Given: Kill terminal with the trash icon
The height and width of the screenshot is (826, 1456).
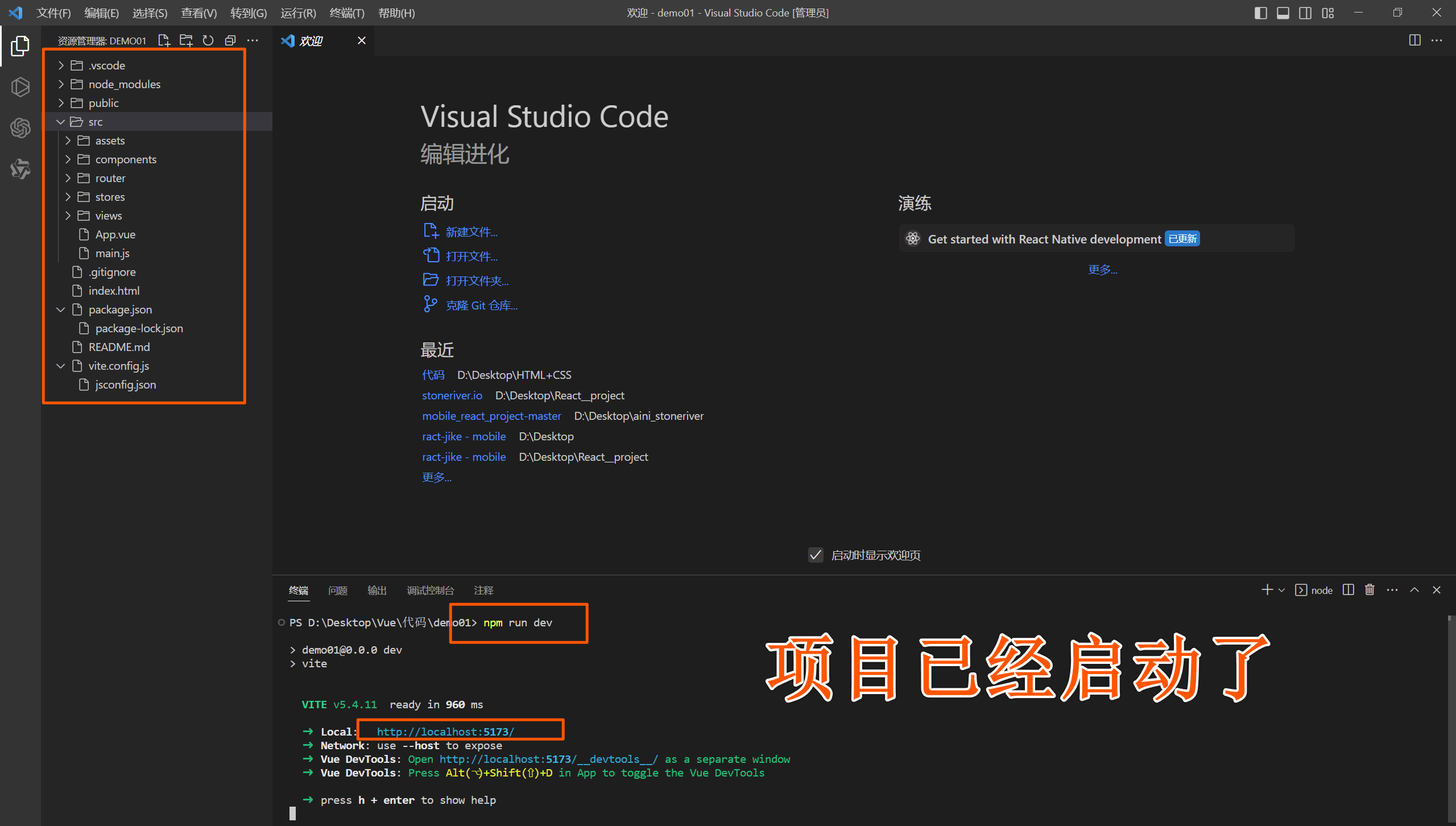Looking at the screenshot, I should click(x=1370, y=590).
